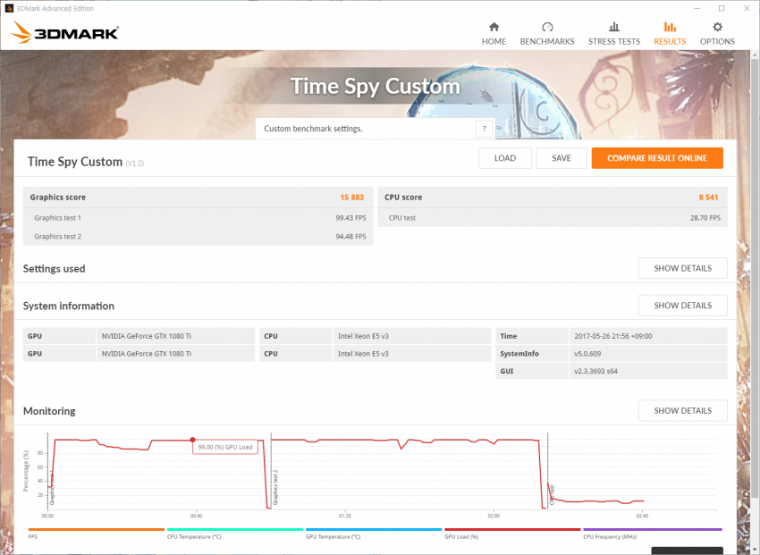Show details for Monitoring
The width and height of the screenshot is (760, 555).
click(x=682, y=411)
